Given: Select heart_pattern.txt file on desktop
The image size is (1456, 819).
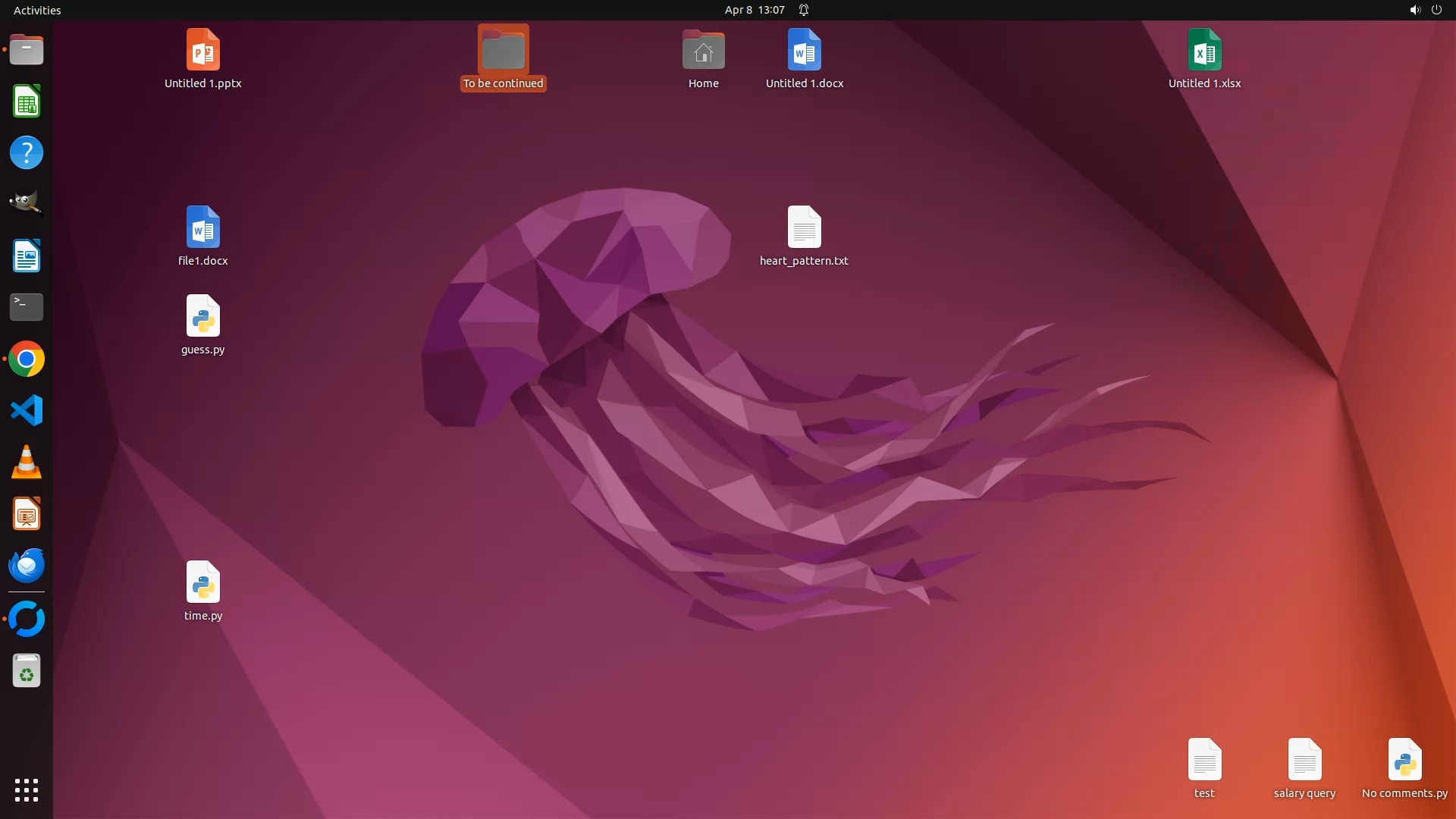Looking at the screenshot, I should pos(804,227).
